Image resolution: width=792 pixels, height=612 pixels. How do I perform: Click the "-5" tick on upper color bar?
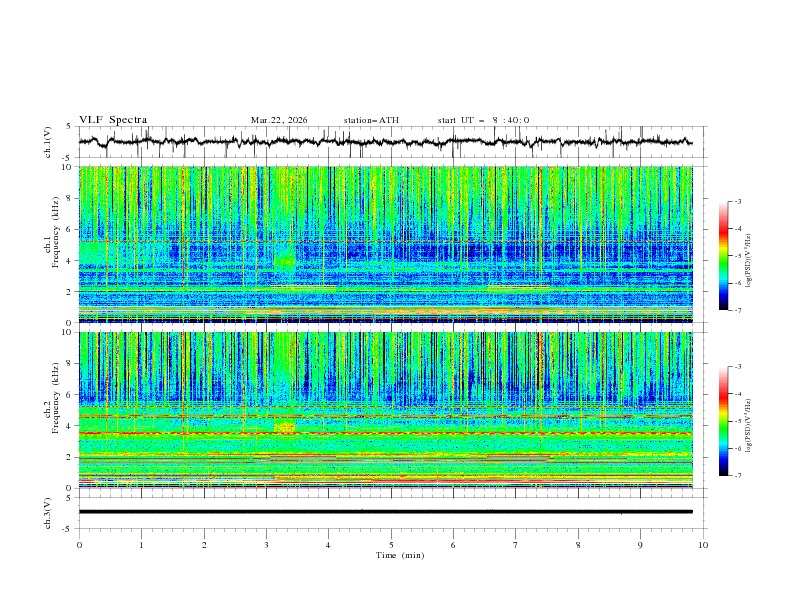coord(738,256)
